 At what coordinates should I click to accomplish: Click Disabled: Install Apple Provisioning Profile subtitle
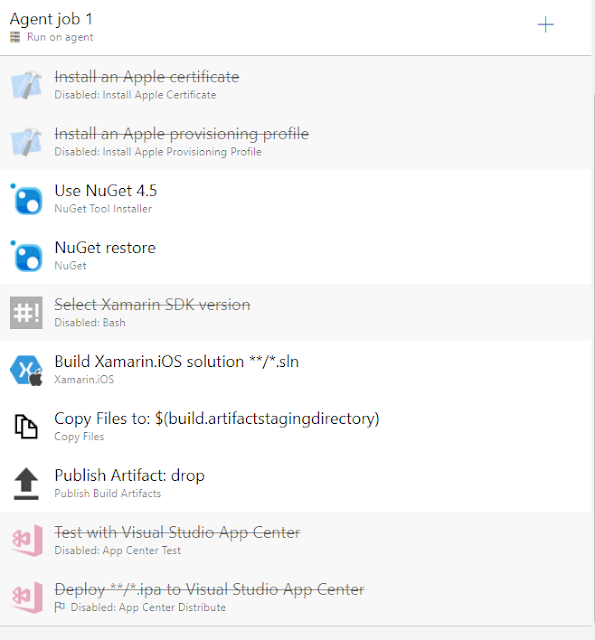(x=158, y=151)
